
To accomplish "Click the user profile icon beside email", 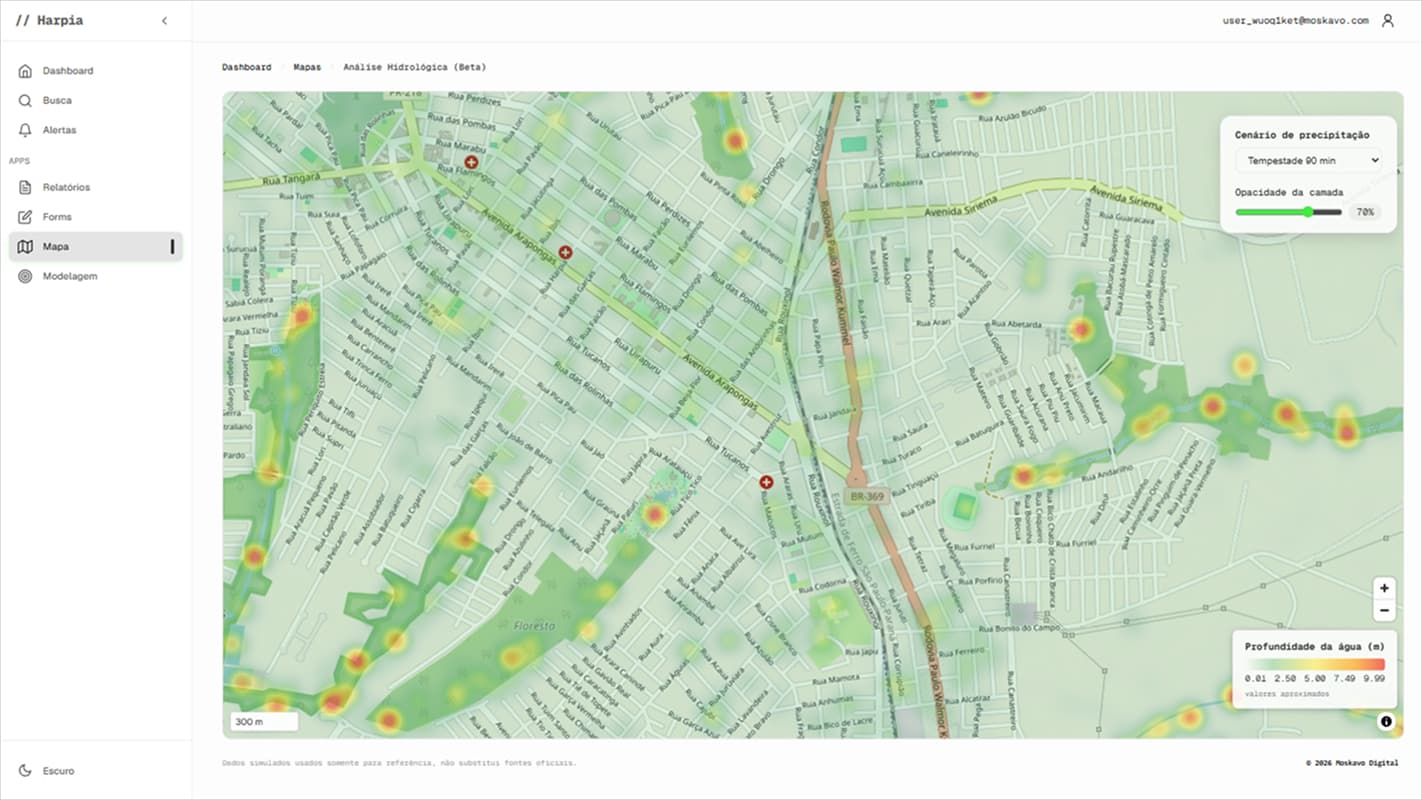I will tap(1387, 20).
